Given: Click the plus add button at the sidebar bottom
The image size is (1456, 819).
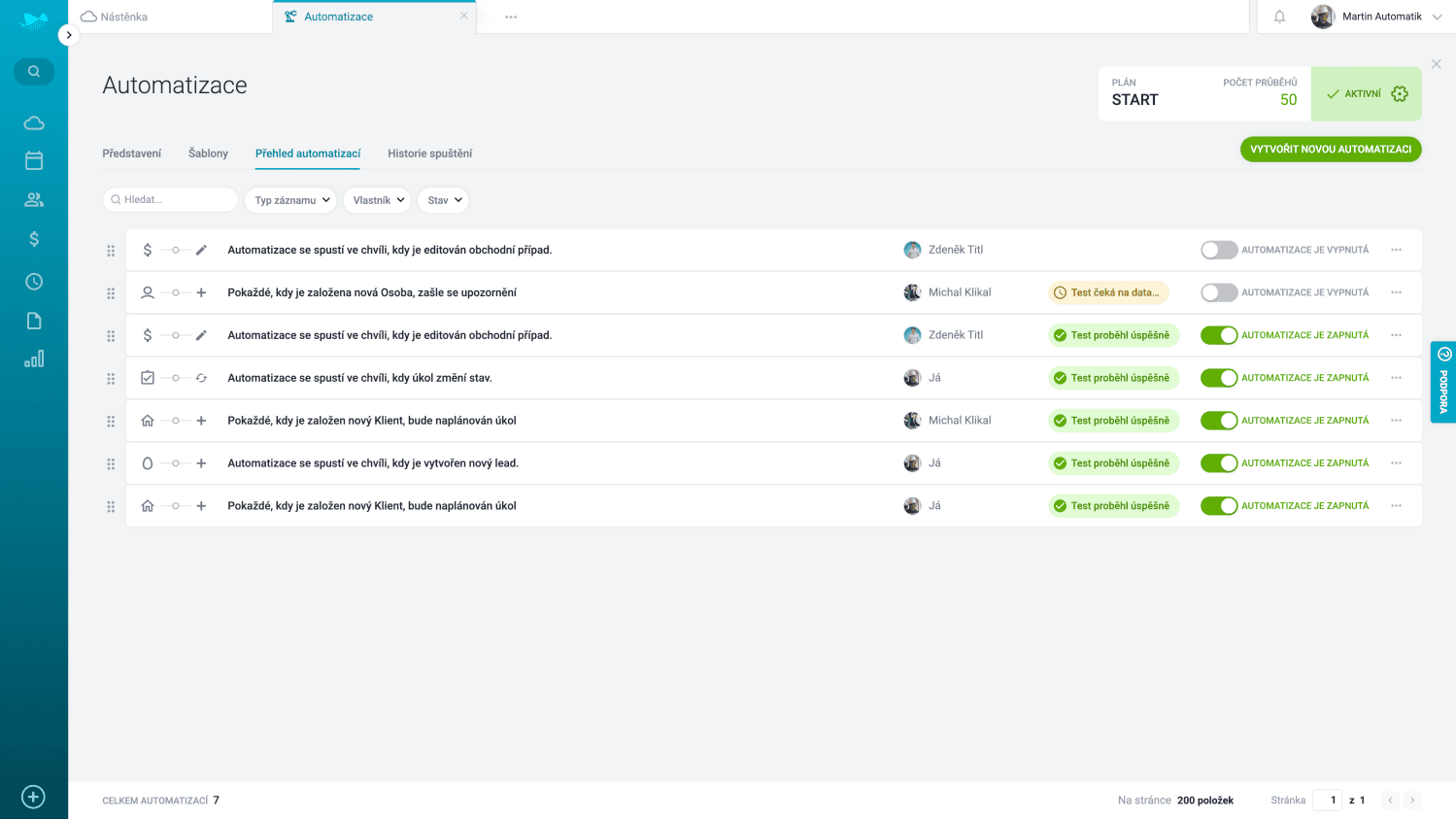Looking at the screenshot, I should (x=33, y=797).
